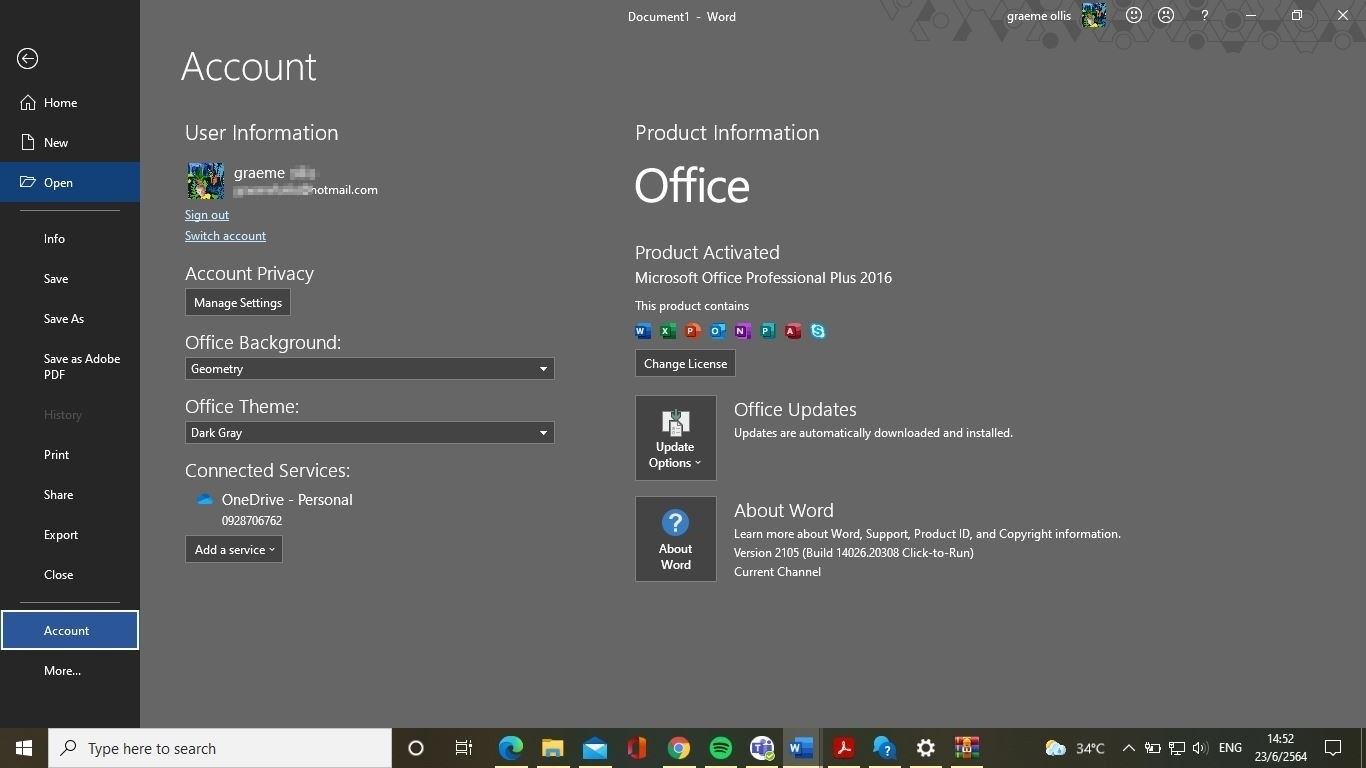The width and height of the screenshot is (1366, 768).
Task: Open Adobe Acrobat from taskbar
Action: click(x=844, y=748)
